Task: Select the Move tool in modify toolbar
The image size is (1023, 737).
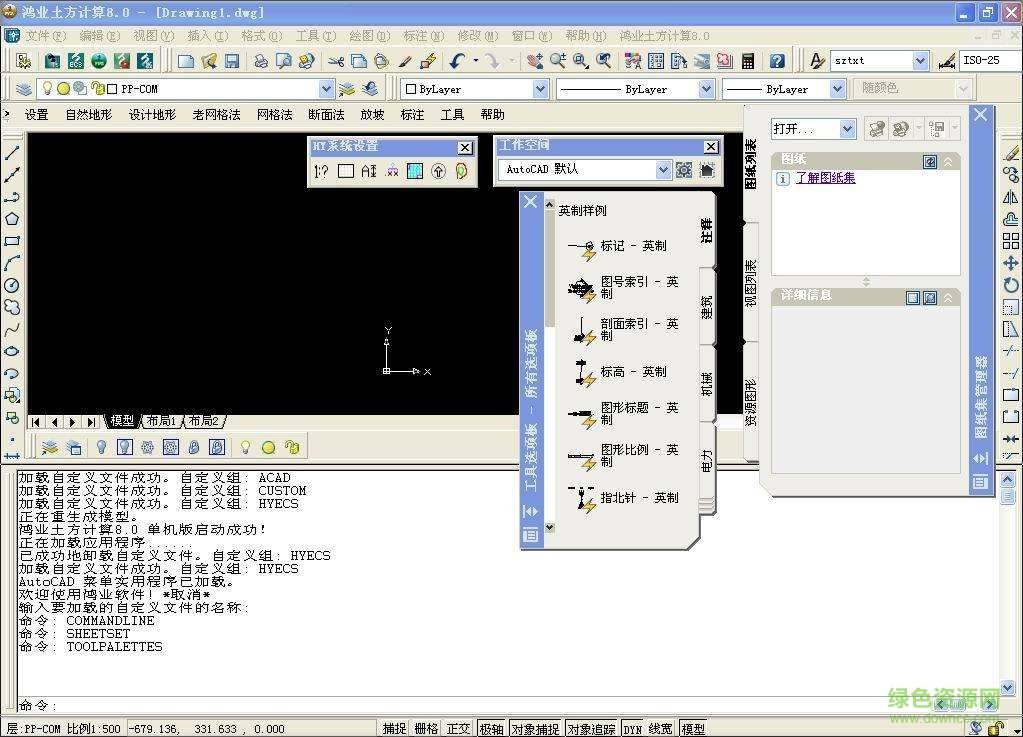Action: (x=1011, y=263)
